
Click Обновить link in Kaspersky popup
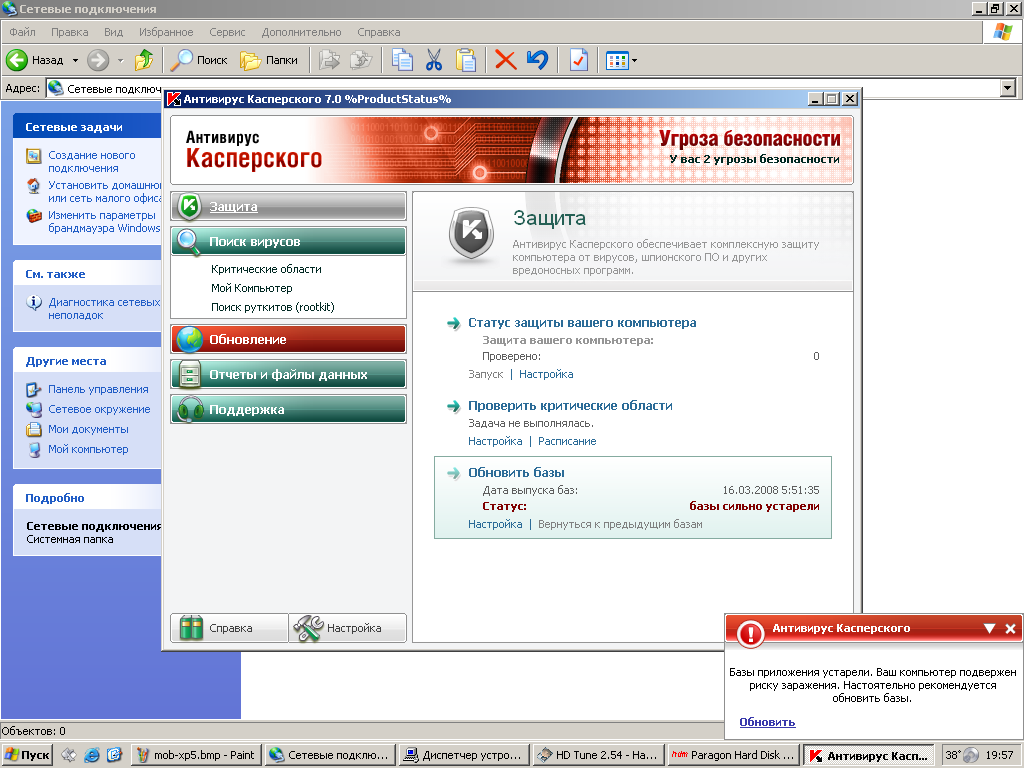click(x=767, y=722)
